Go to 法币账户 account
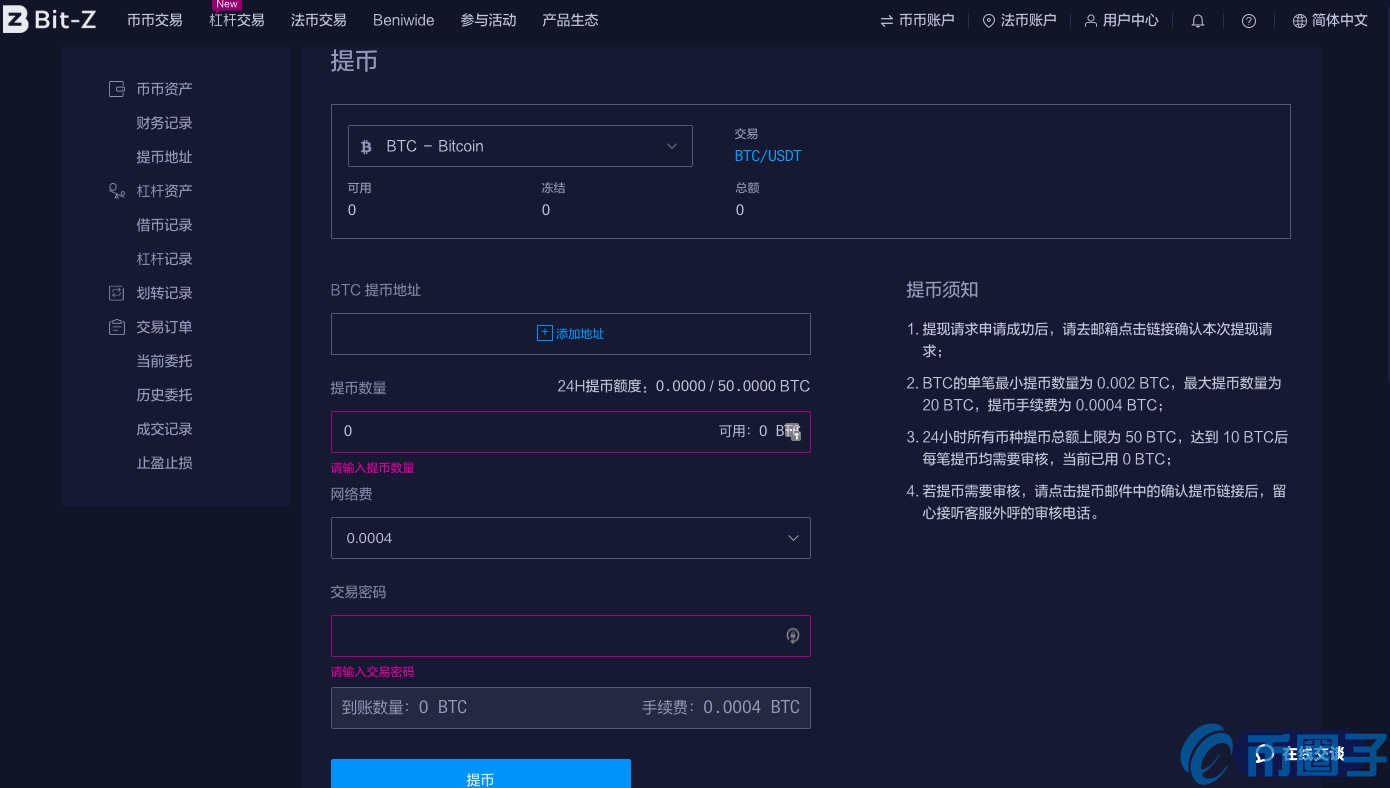Viewport: 1390px width, 788px height. coord(1019,20)
